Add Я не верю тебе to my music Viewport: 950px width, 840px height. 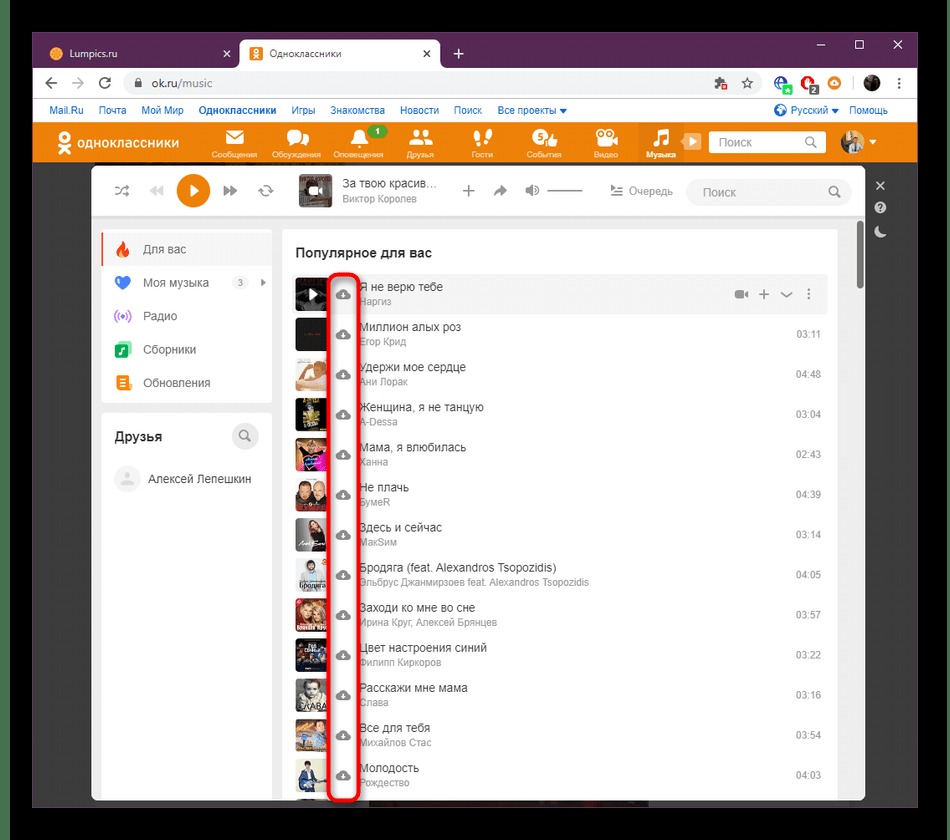(764, 295)
